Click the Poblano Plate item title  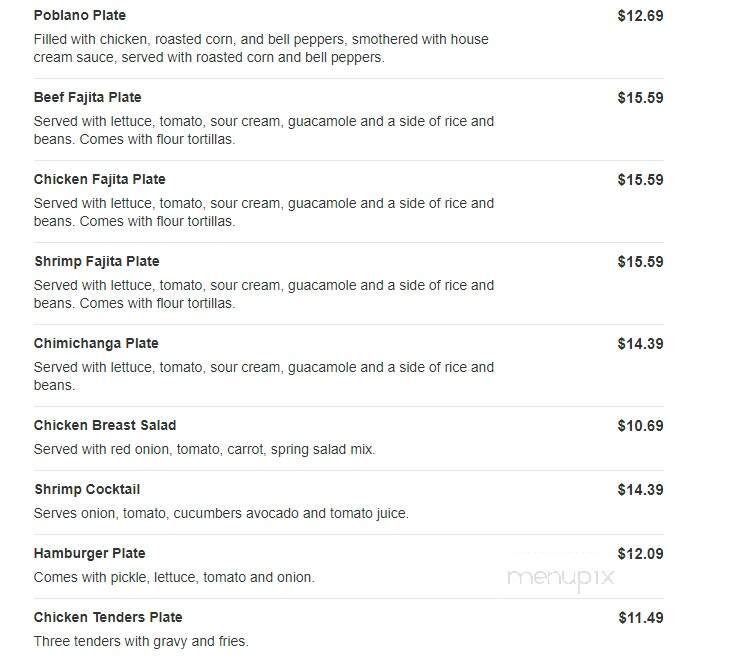[80, 15]
